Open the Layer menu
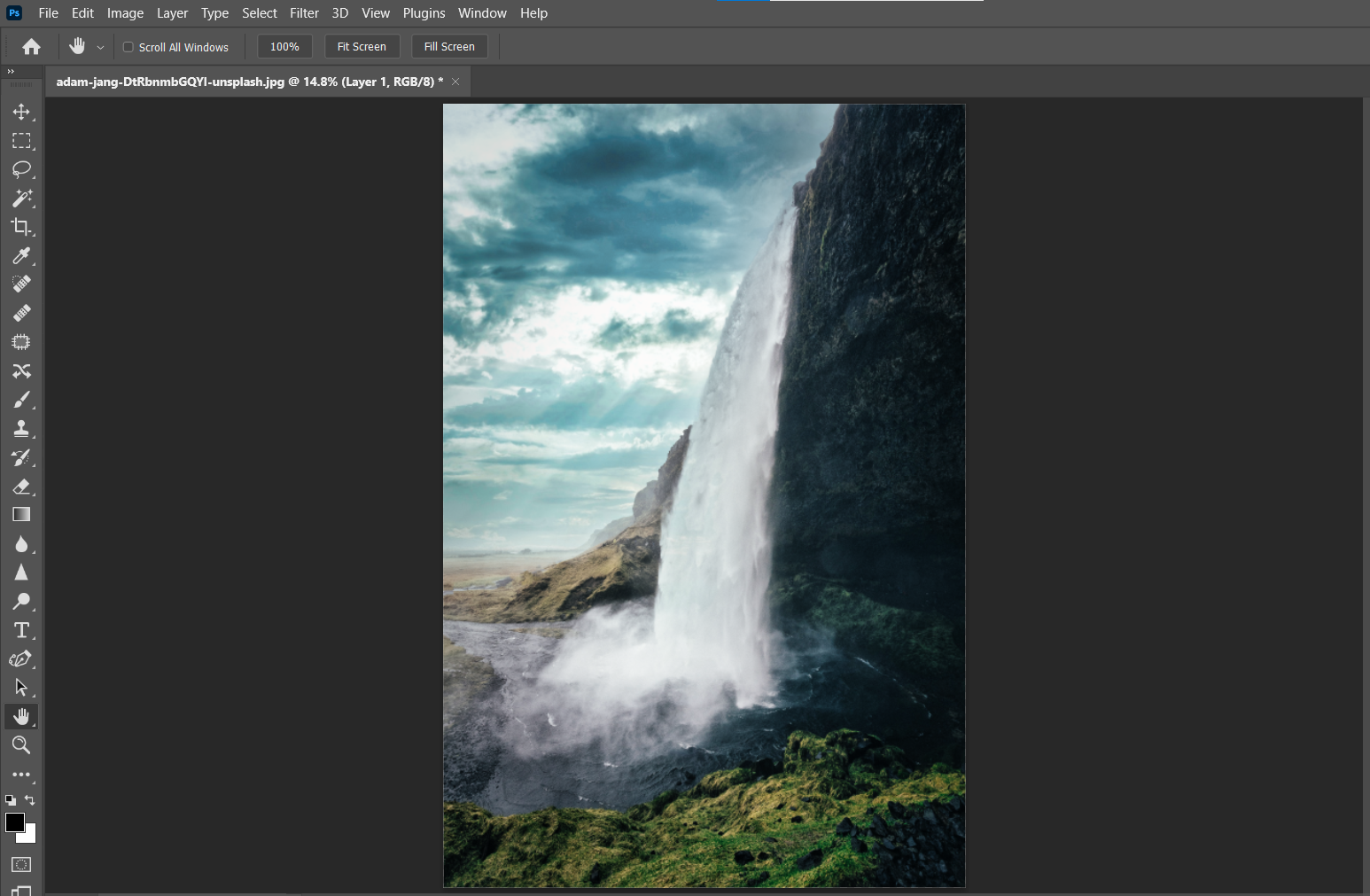Viewport: 1370px width, 896px height. 172,13
